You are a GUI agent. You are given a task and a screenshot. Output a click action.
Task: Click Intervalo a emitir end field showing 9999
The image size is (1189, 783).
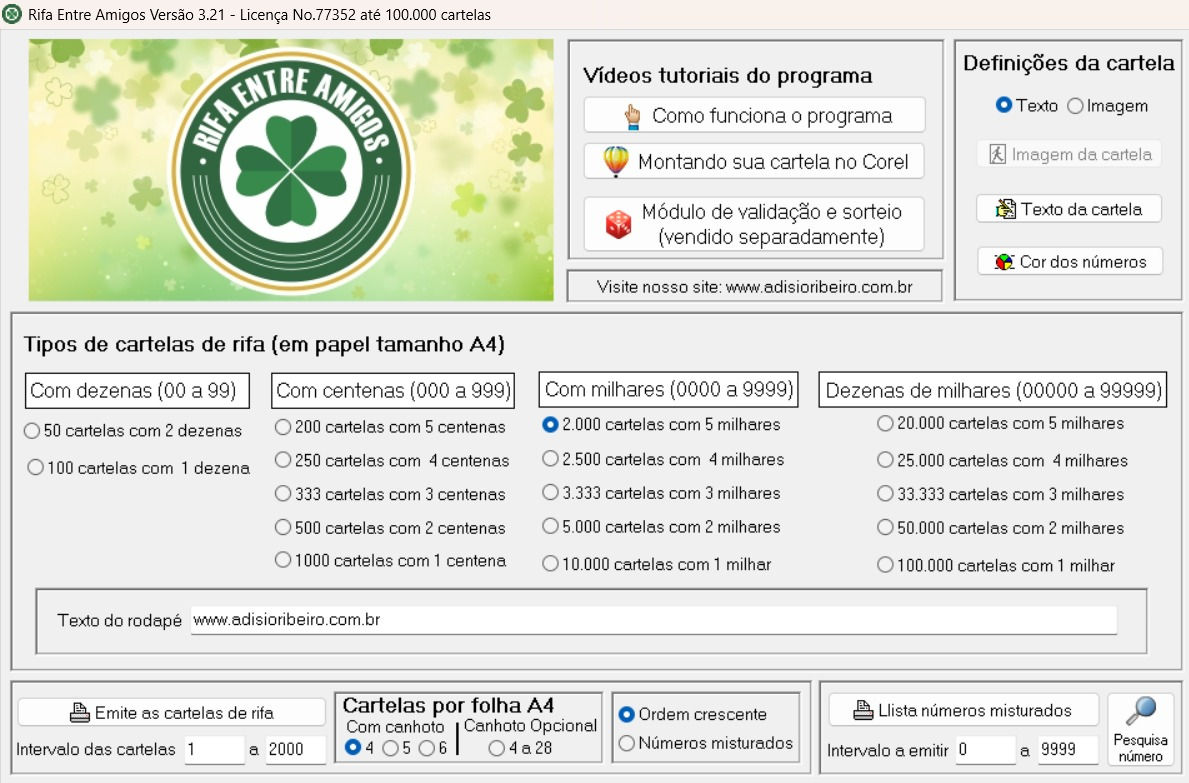coord(1068,750)
